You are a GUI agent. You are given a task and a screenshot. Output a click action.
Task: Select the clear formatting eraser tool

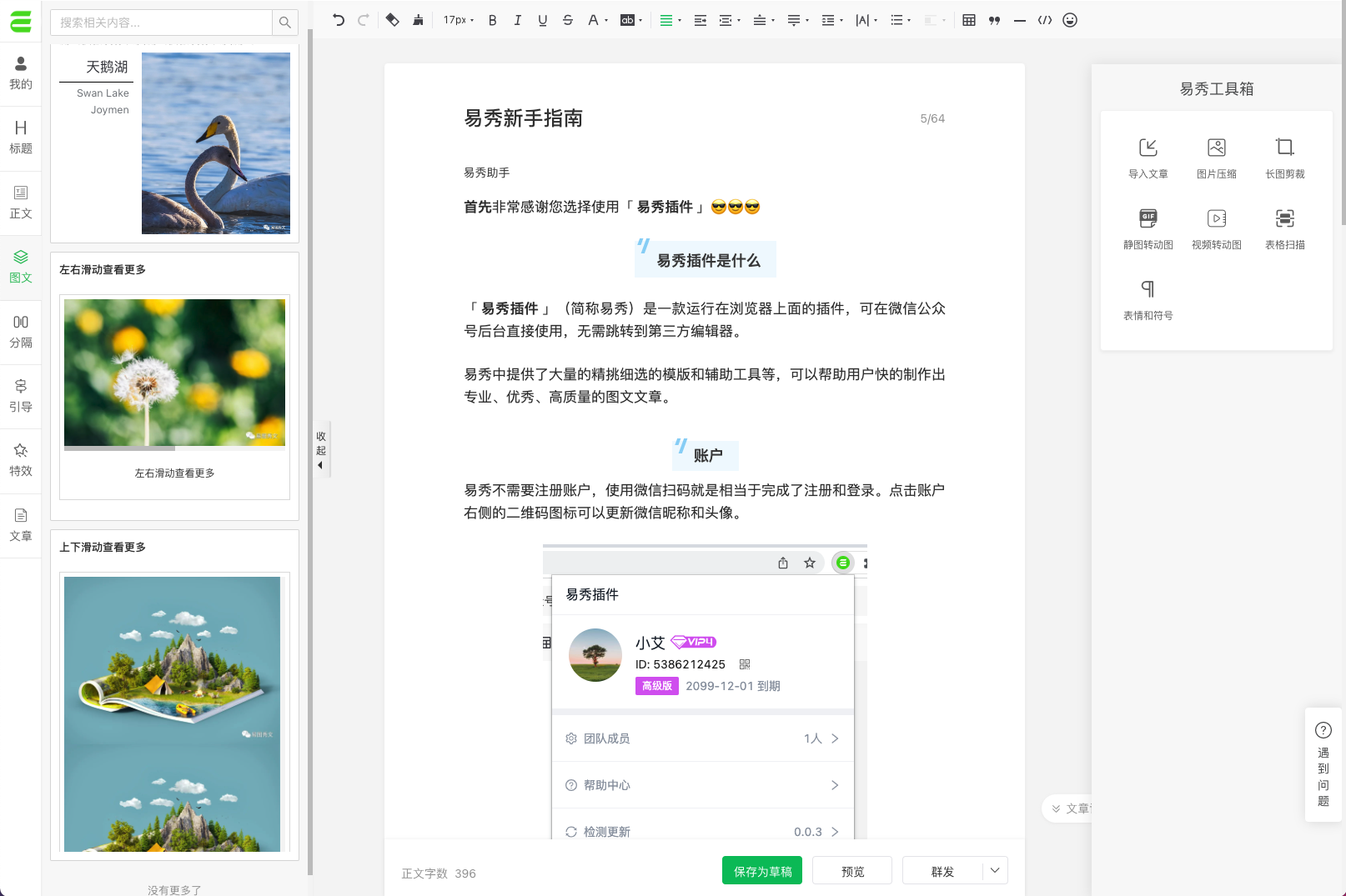coord(392,20)
